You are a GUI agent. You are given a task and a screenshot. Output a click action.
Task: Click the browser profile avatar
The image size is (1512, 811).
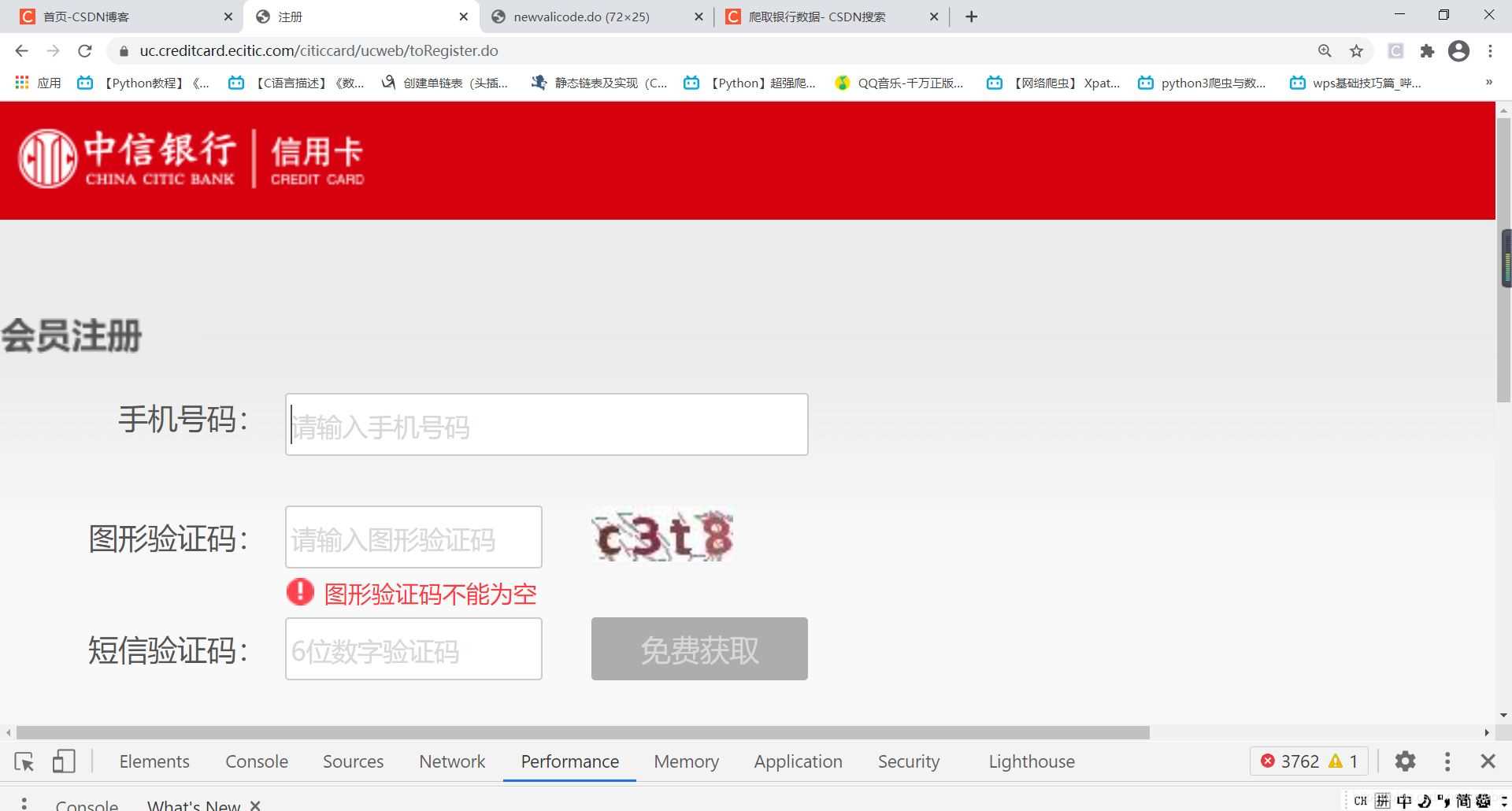pos(1458,50)
